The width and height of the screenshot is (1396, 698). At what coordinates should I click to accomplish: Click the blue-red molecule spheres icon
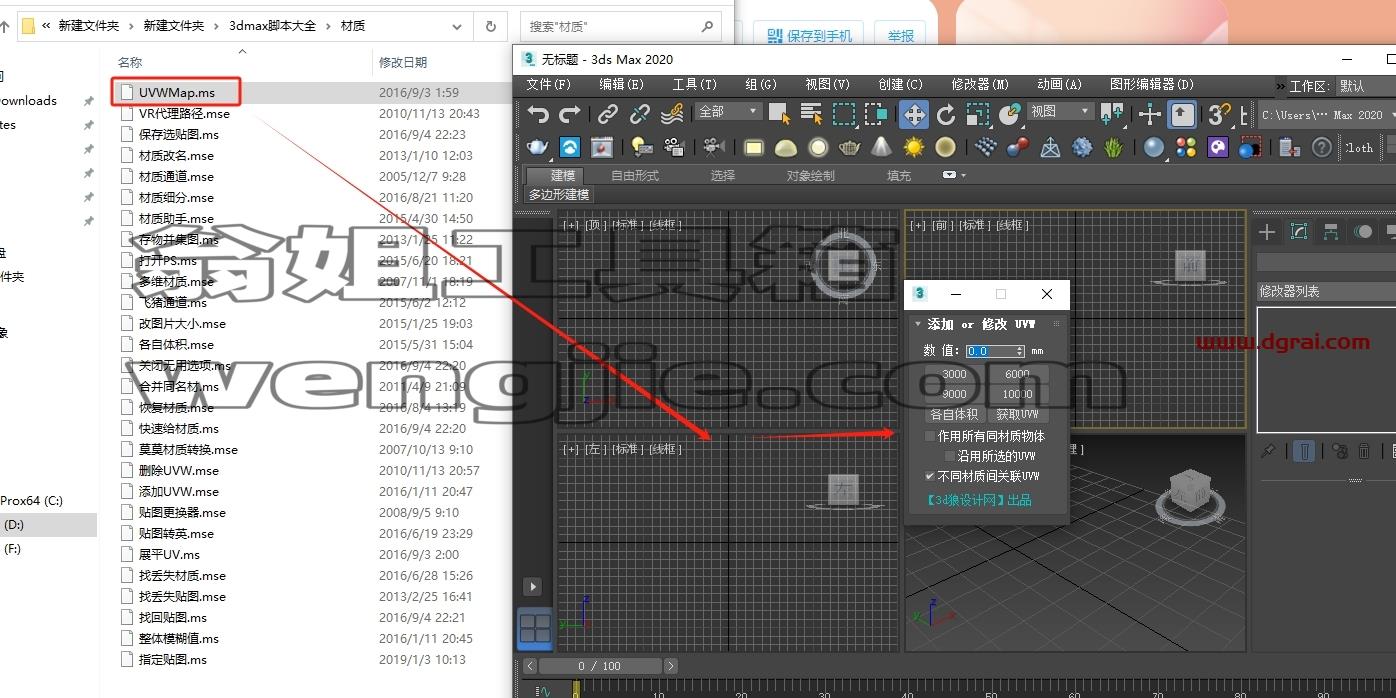point(1018,147)
